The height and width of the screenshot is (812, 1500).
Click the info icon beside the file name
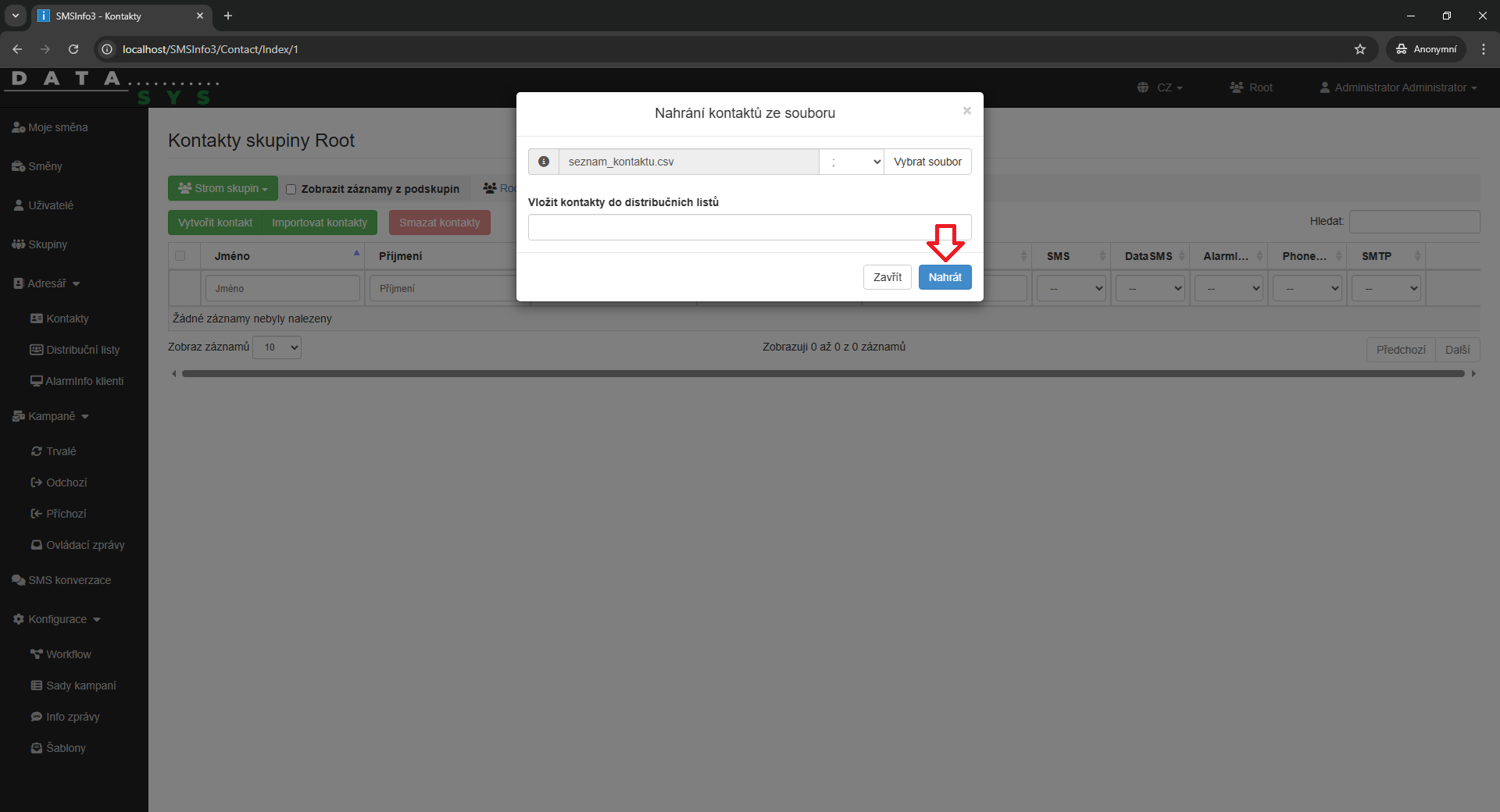[544, 162]
